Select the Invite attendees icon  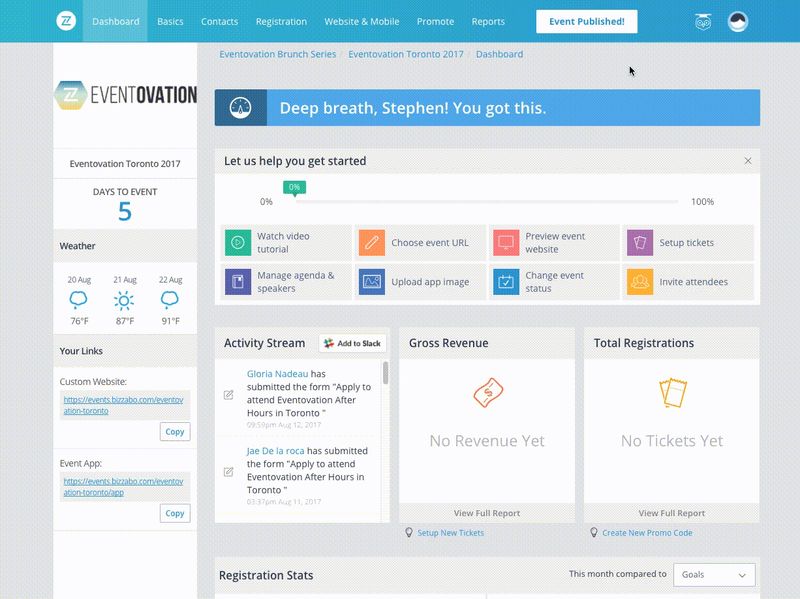click(636, 281)
